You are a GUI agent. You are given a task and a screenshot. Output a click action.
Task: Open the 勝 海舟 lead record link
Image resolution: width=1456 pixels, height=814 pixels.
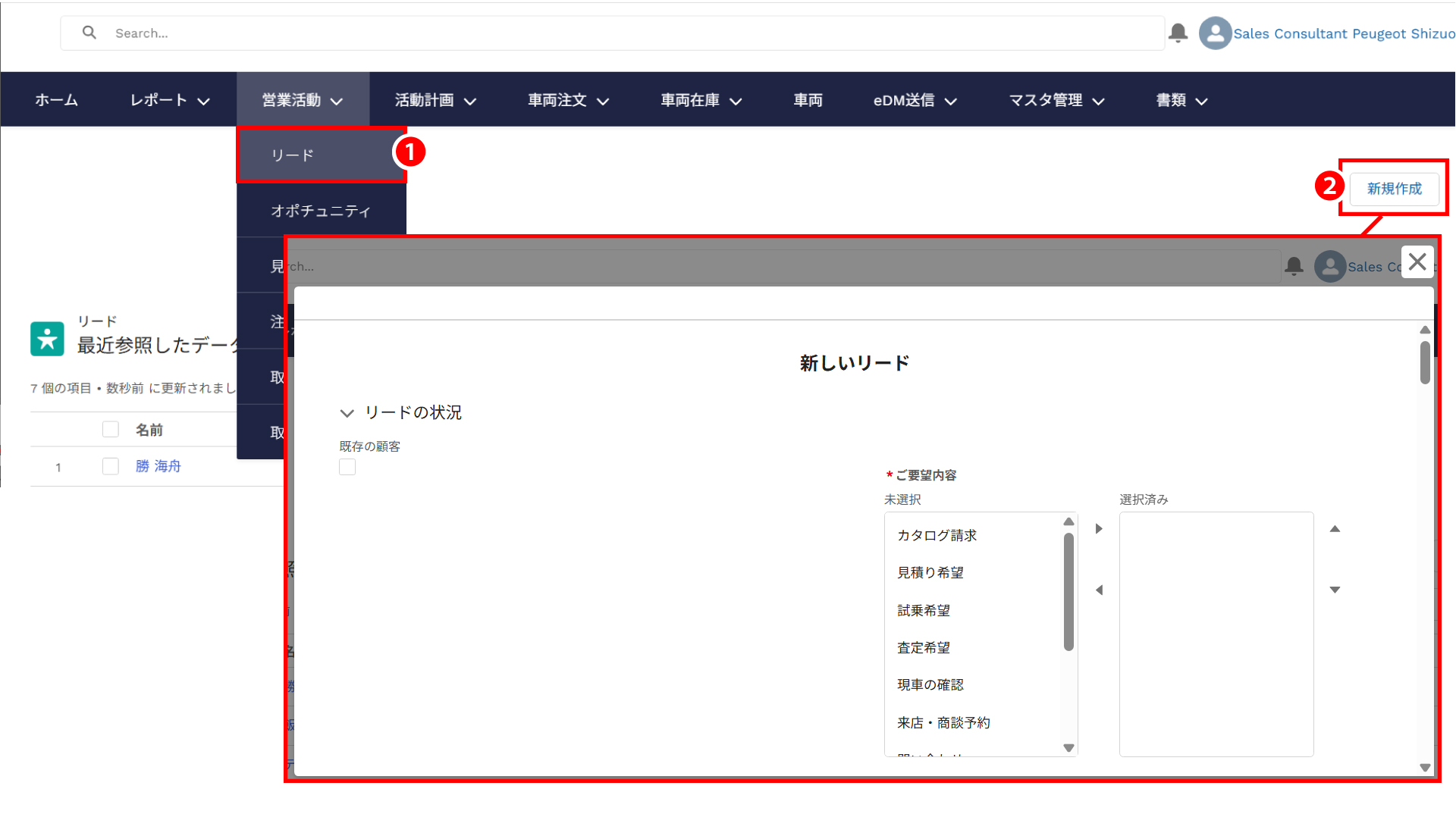click(158, 466)
